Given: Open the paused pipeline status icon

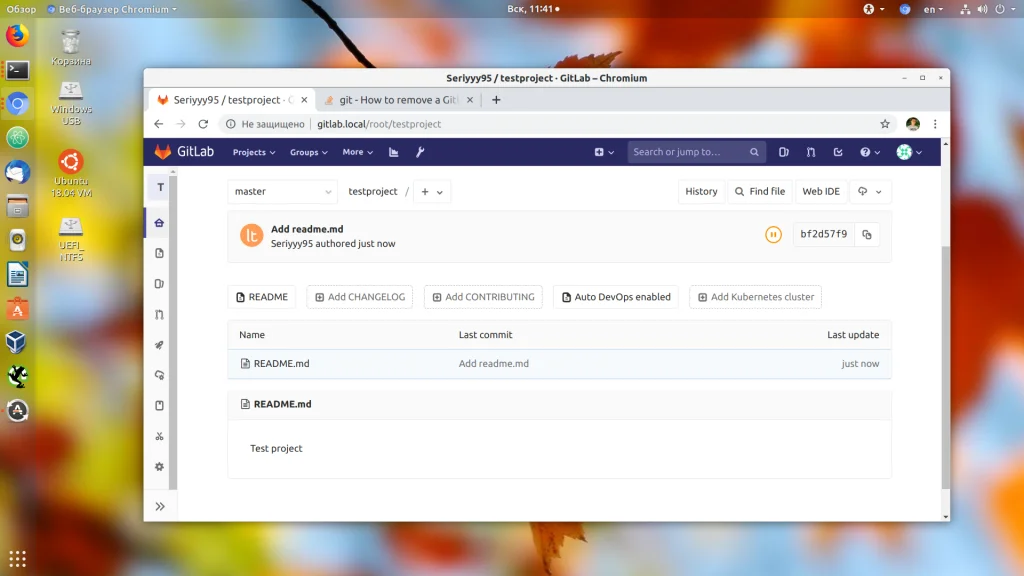Looking at the screenshot, I should pos(773,234).
